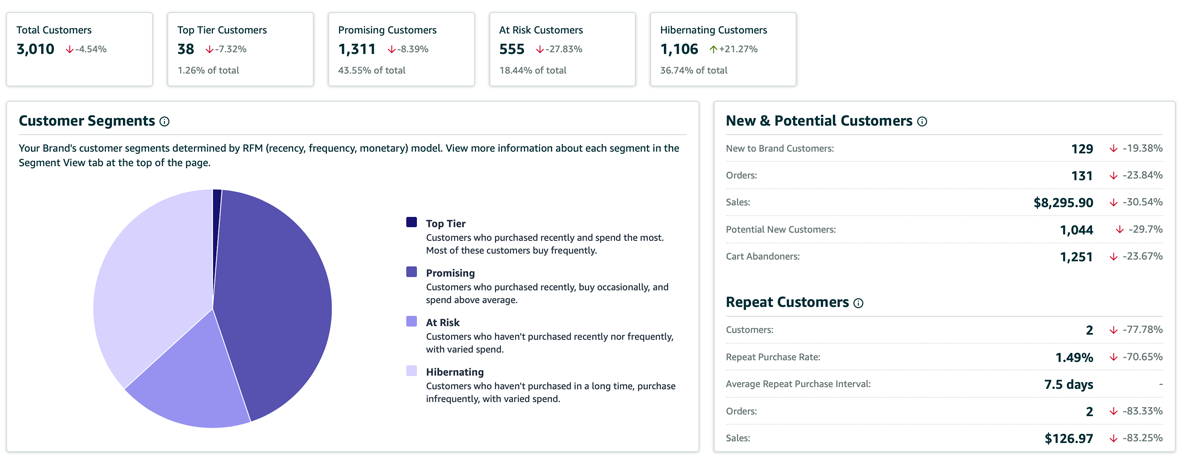1190x459 pixels.
Task: Click the Top Tier legend color swatch
Action: tap(411, 223)
